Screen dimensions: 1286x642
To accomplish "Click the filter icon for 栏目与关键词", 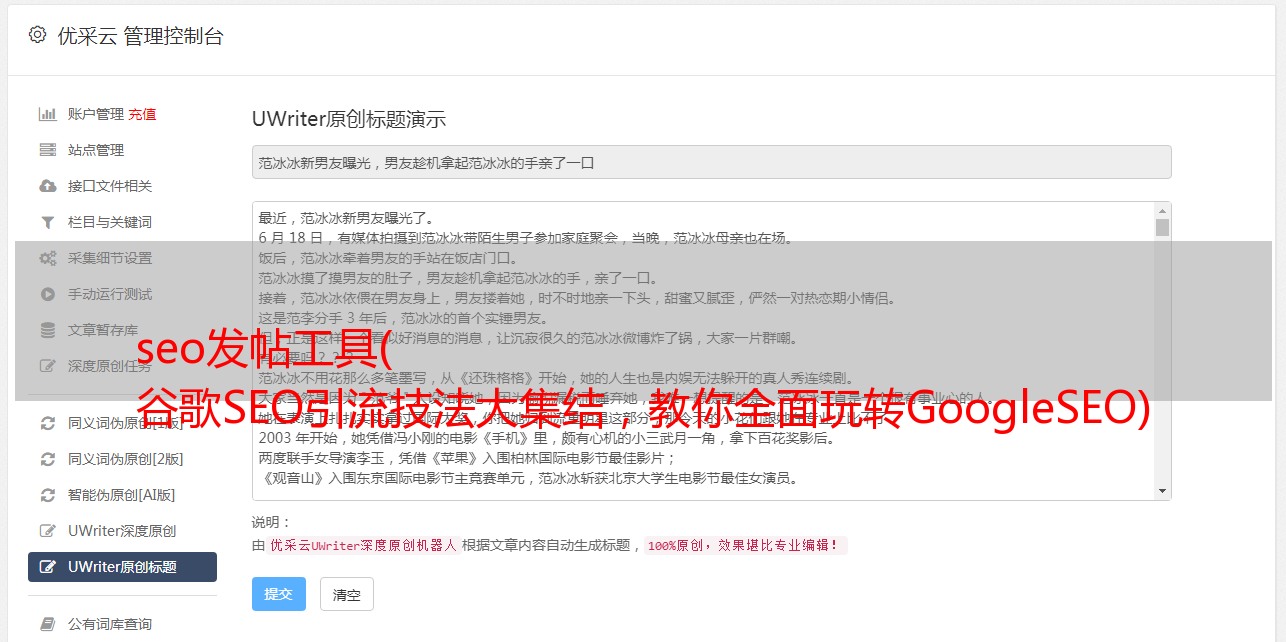I will click(x=47, y=222).
